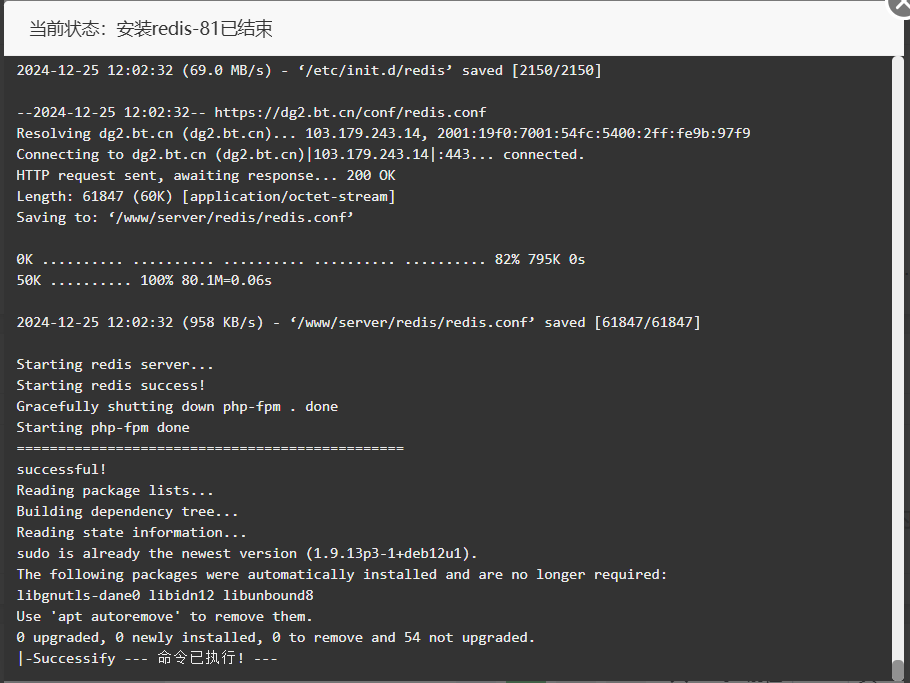
Task: Click the sudo is already newest version line
Action: (x=247, y=554)
